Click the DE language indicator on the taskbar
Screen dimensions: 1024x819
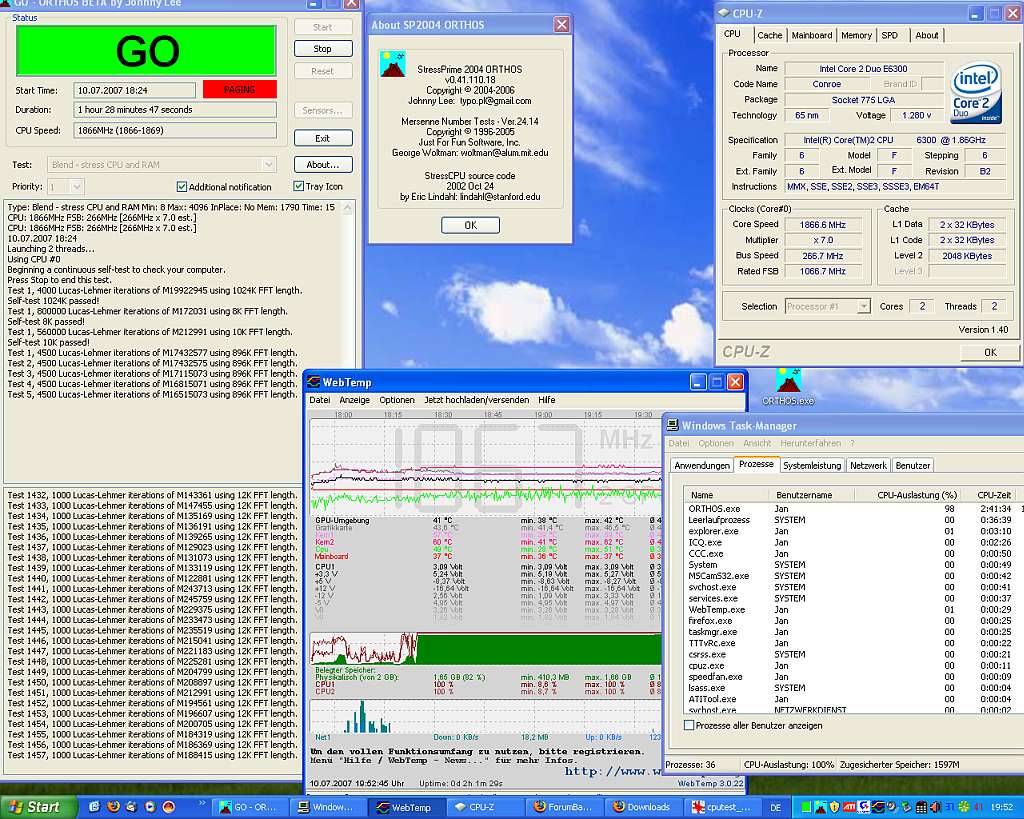(x=775, y=807)
